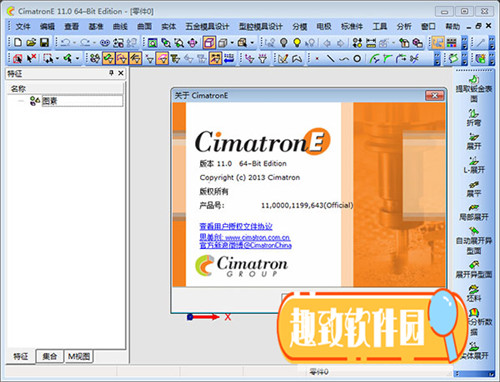Create a new file with the blank page icon
The width and height of the screenshot is (500, 382).
(x=18, y=42)
